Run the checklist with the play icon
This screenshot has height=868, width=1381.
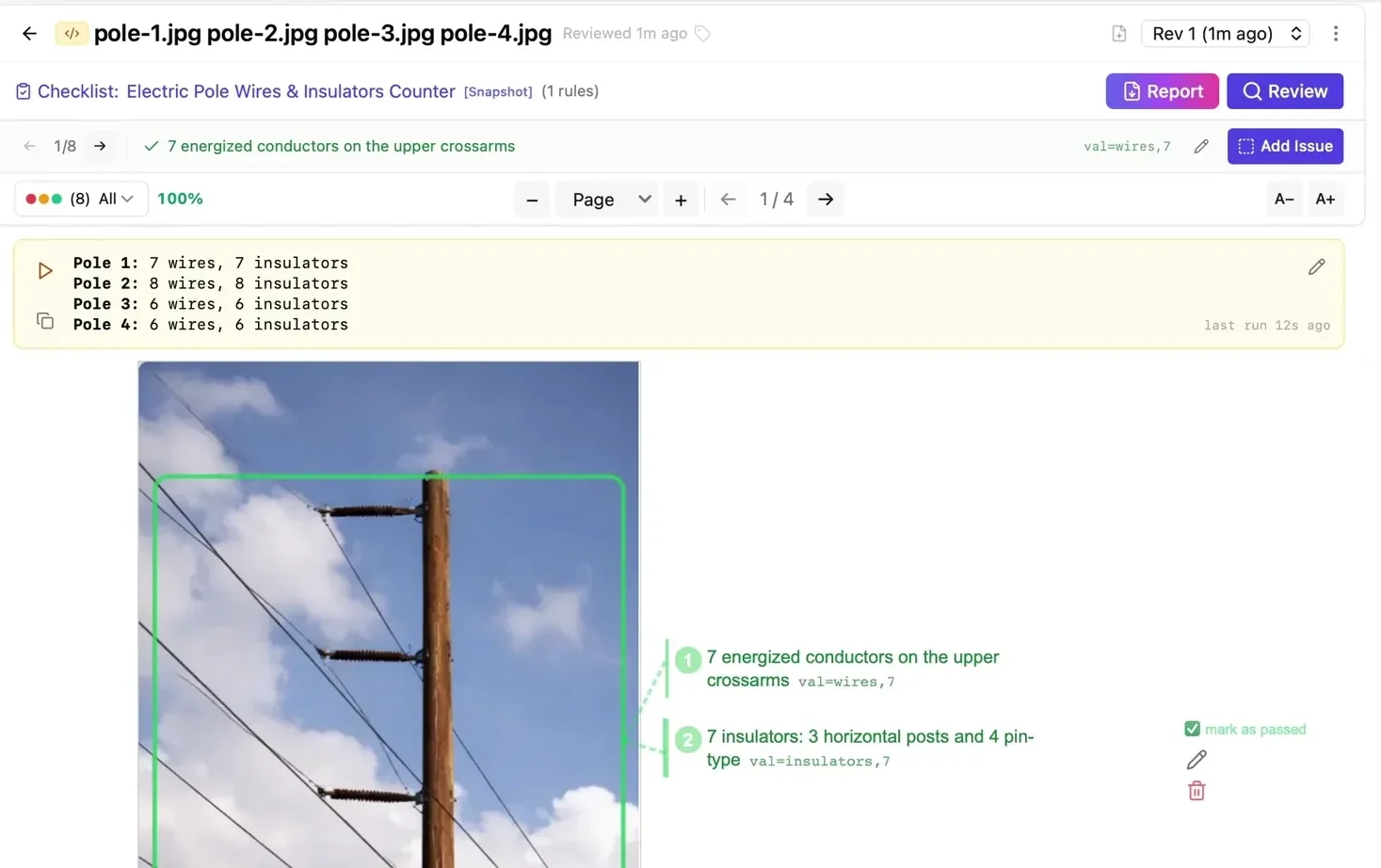44,270
